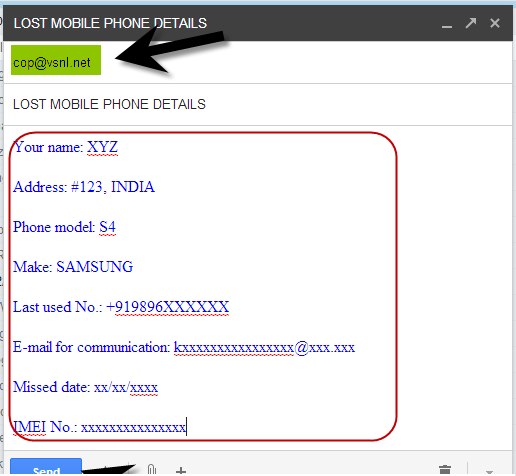516x476 pixels.
Task: Click the kxxxxxxxxxxxxxxxx@xxx.xxx email address text
Action: click(x=264, y=347)
